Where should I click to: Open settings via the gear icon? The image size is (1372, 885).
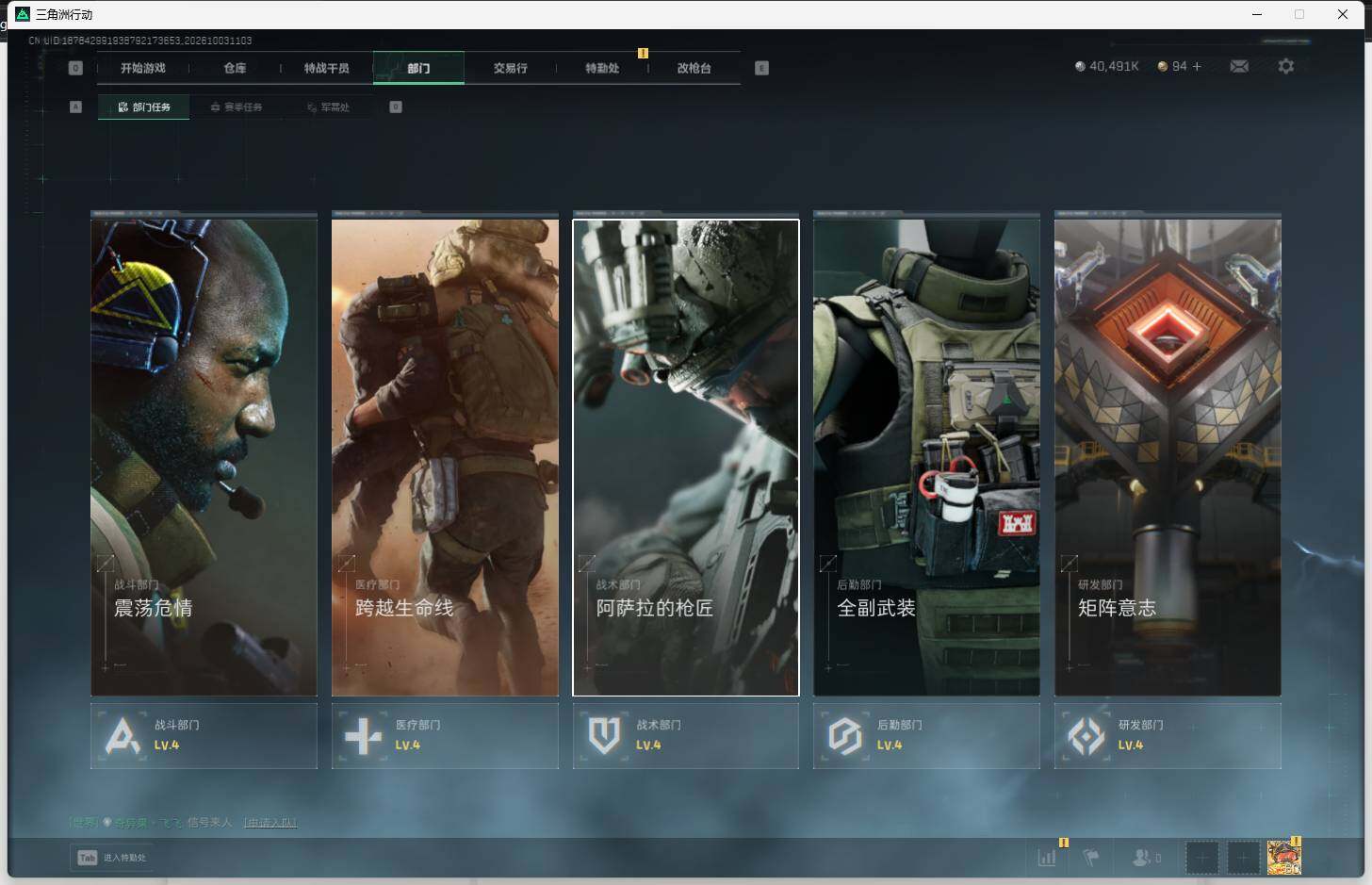1286,66
